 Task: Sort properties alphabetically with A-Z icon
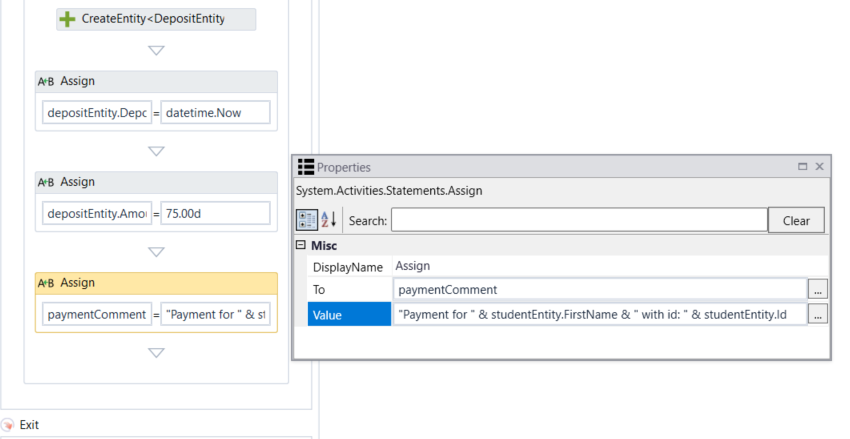[x=331, y=220]
